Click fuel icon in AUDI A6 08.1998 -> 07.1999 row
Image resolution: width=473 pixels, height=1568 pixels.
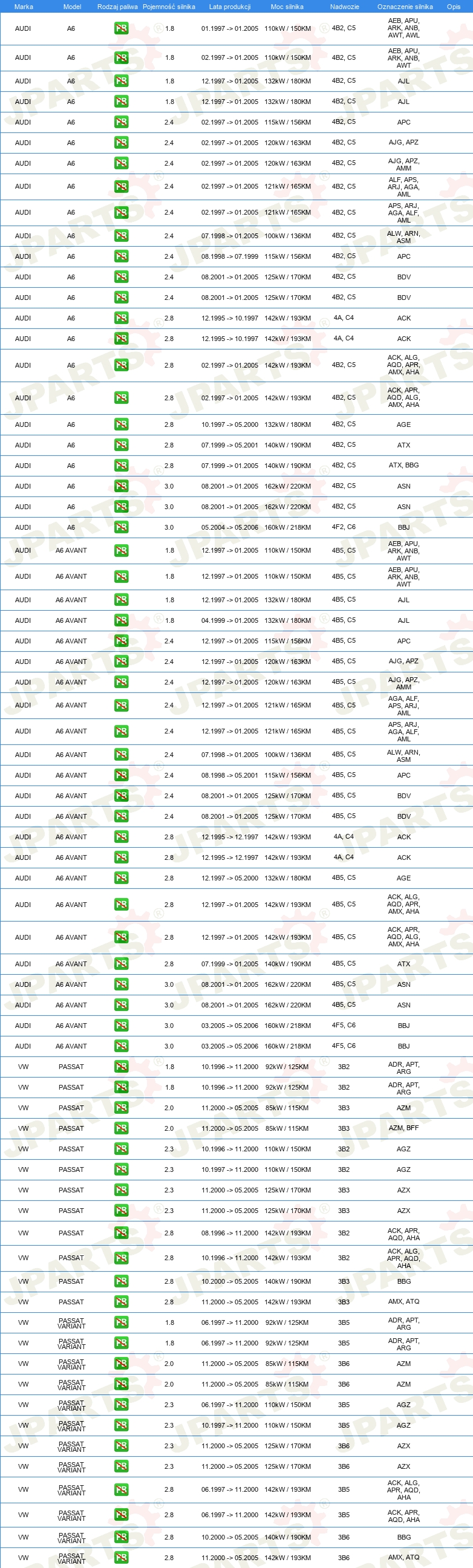(x=121, y=256)
